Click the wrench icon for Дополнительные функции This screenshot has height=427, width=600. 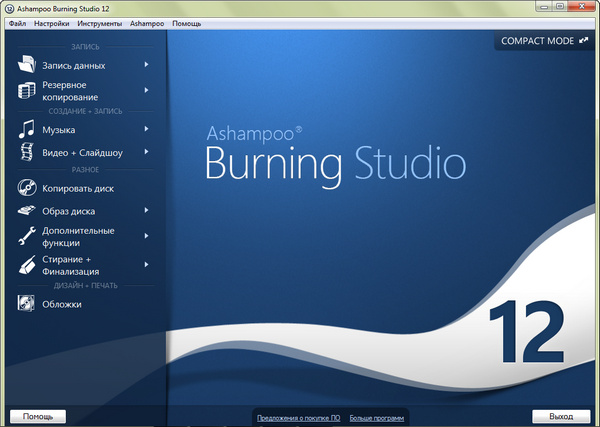click(26, 236)
